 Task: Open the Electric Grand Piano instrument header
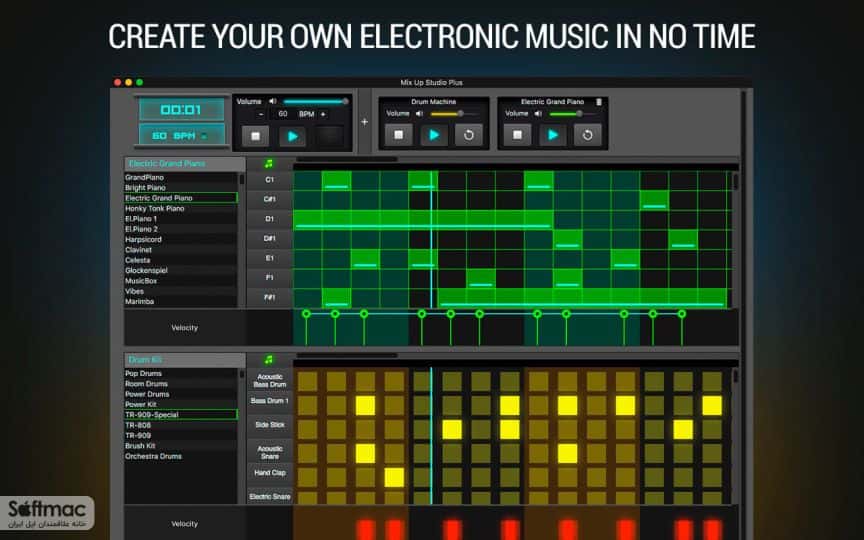pyautogui.click(x=185, y=164)
